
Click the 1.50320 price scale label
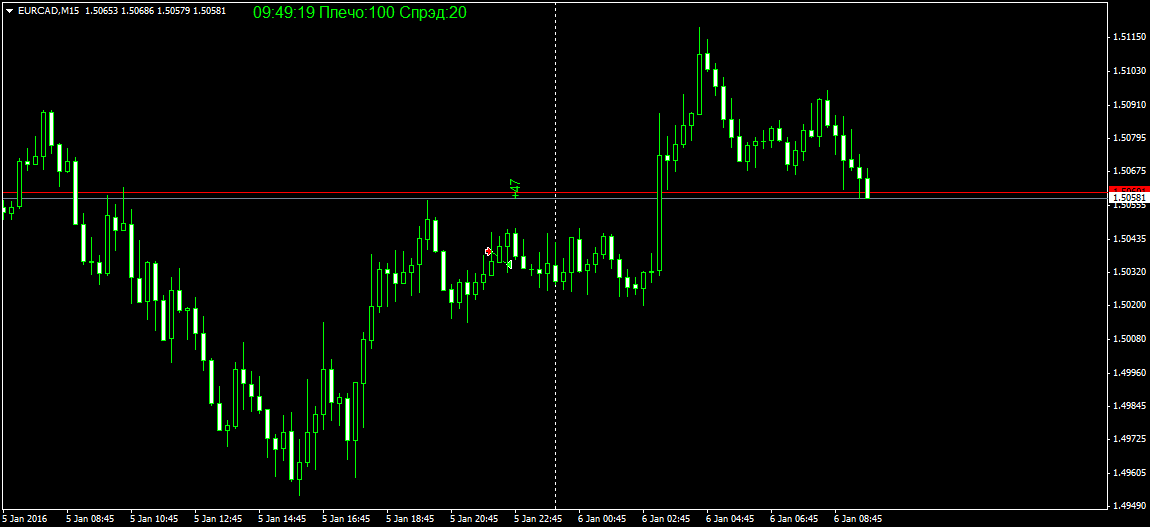point(1129,271)
